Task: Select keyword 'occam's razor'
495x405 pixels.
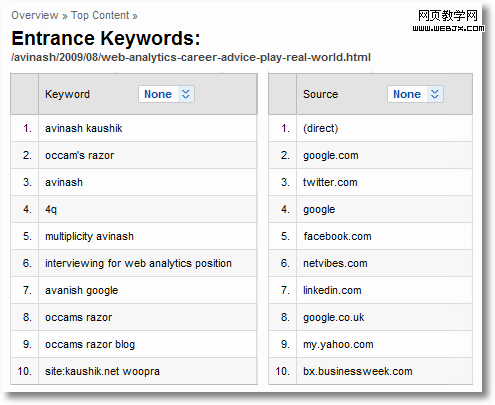Action: 79,155
